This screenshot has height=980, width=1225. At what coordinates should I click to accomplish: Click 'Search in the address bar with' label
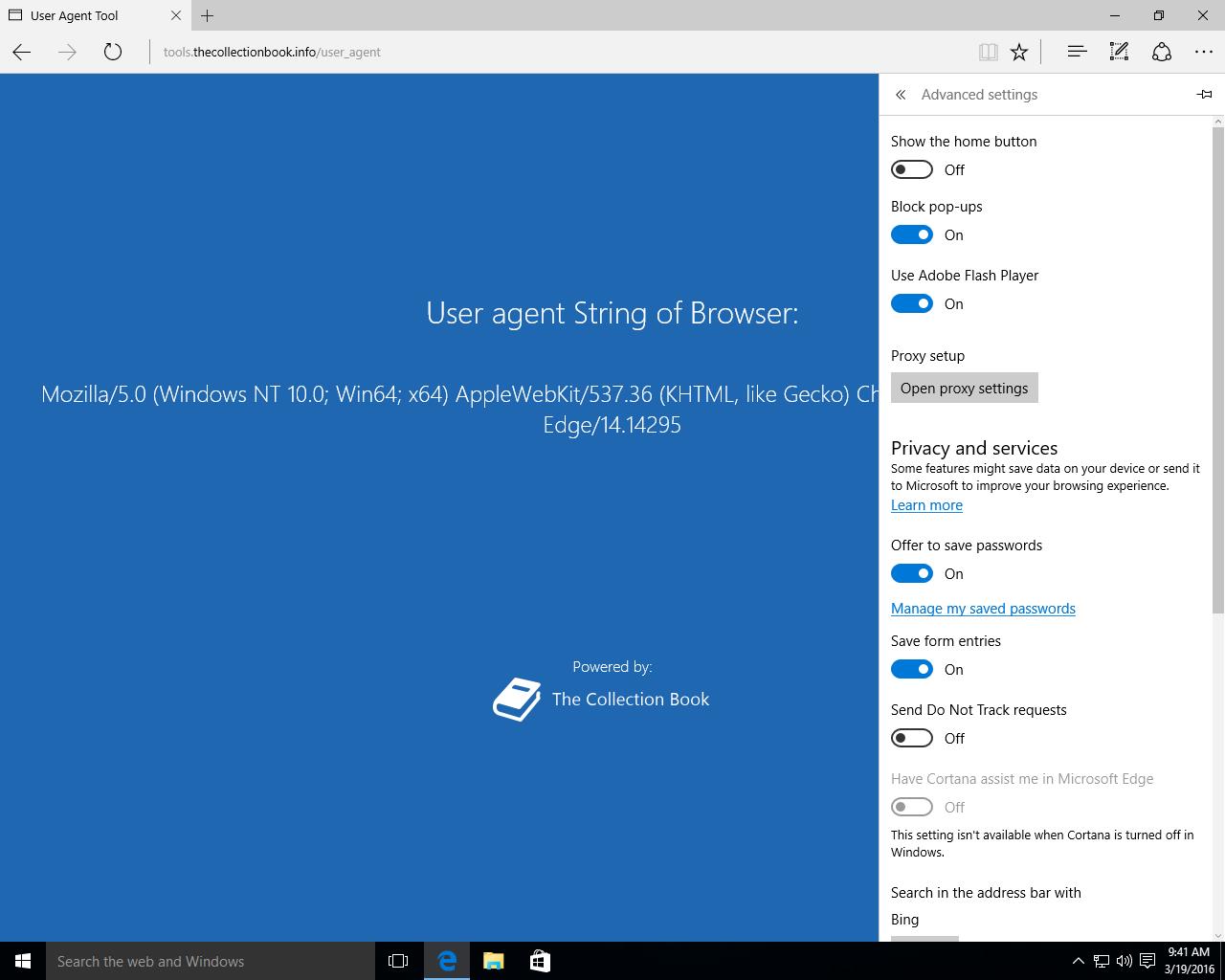point(986,893)
